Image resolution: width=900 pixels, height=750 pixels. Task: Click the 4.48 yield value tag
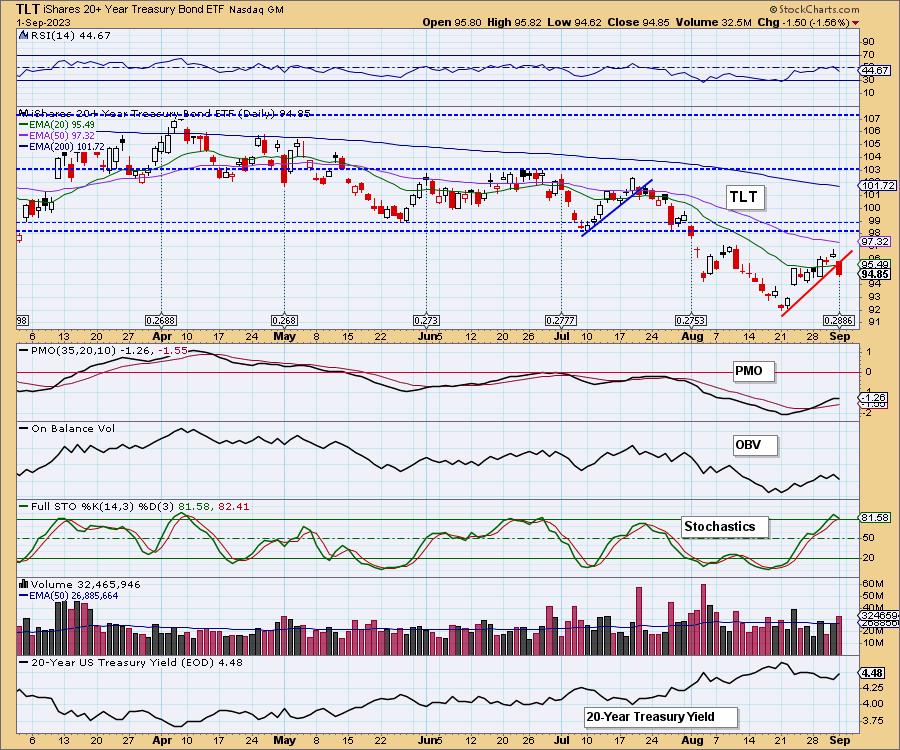tap(872, 673)
